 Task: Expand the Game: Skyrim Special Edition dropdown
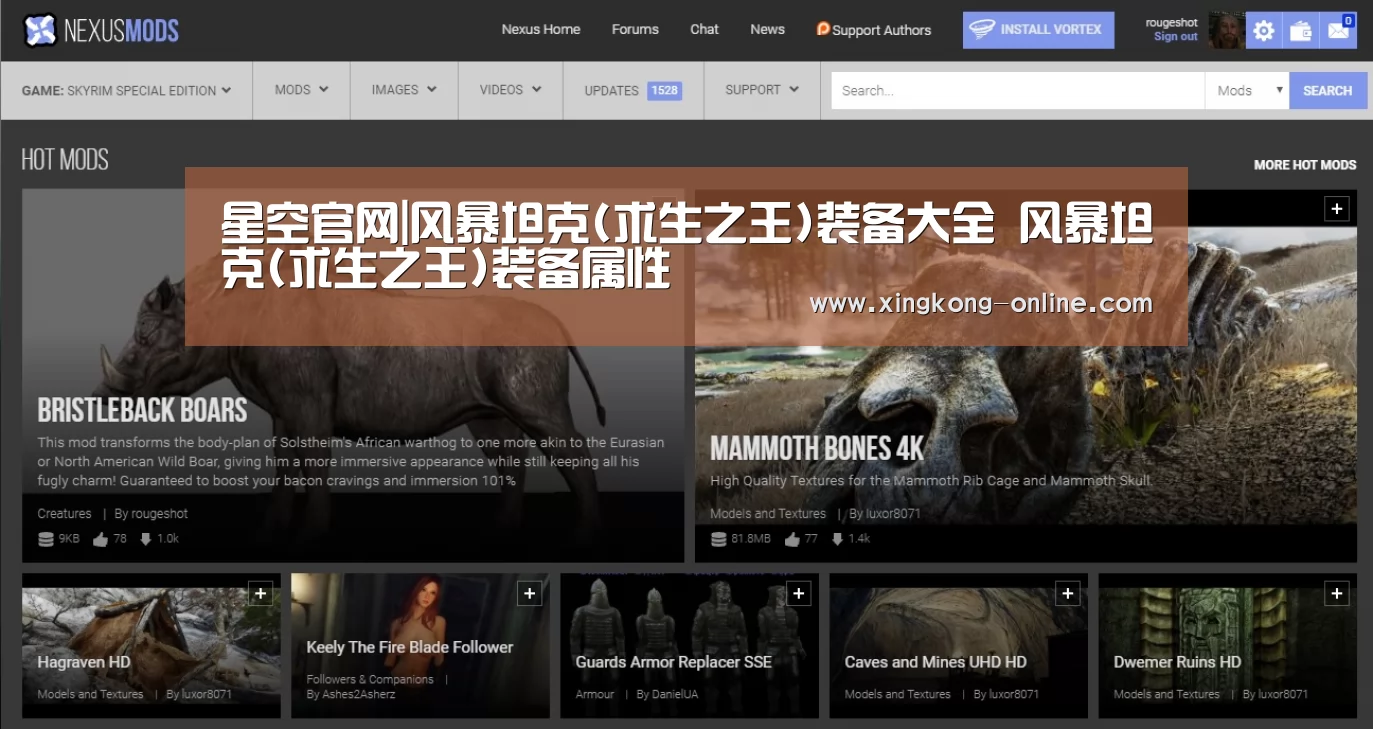(127, 90)
